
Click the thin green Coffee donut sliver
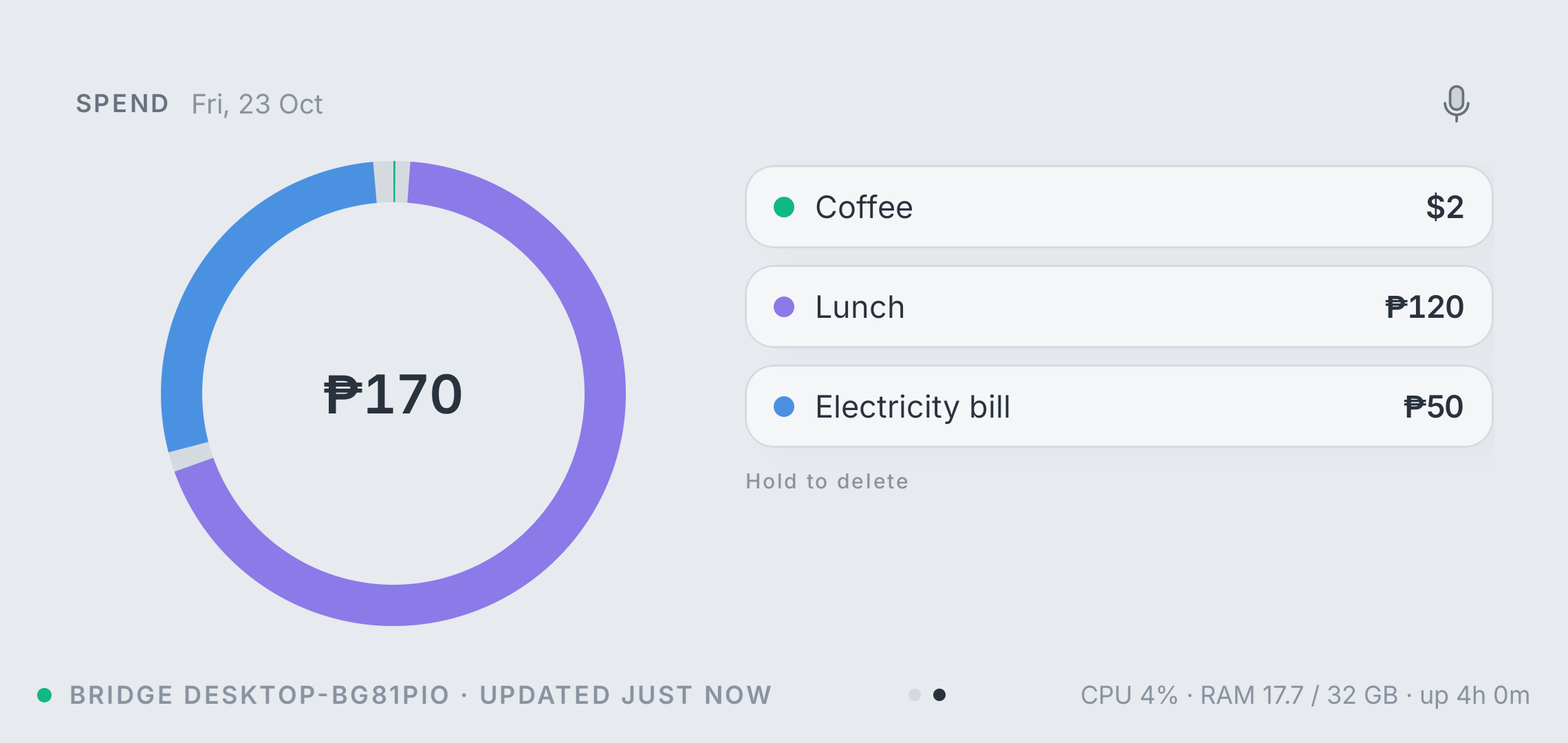click(x=394, y=182)
